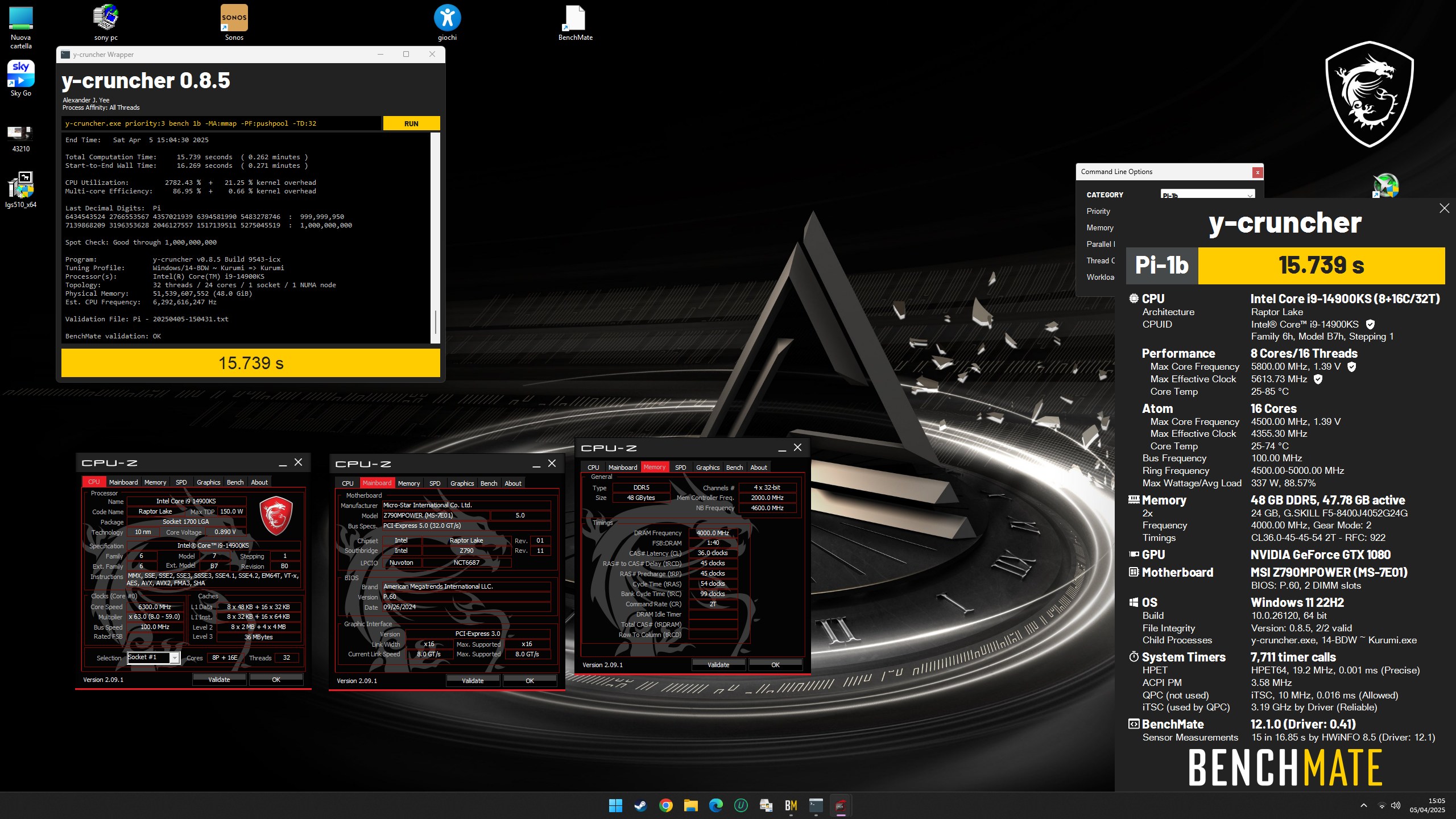Click the shield beside 5613.73 MHz effective clock
The height and width of the screenshot is (819, 1456).
click(1318, 379)
